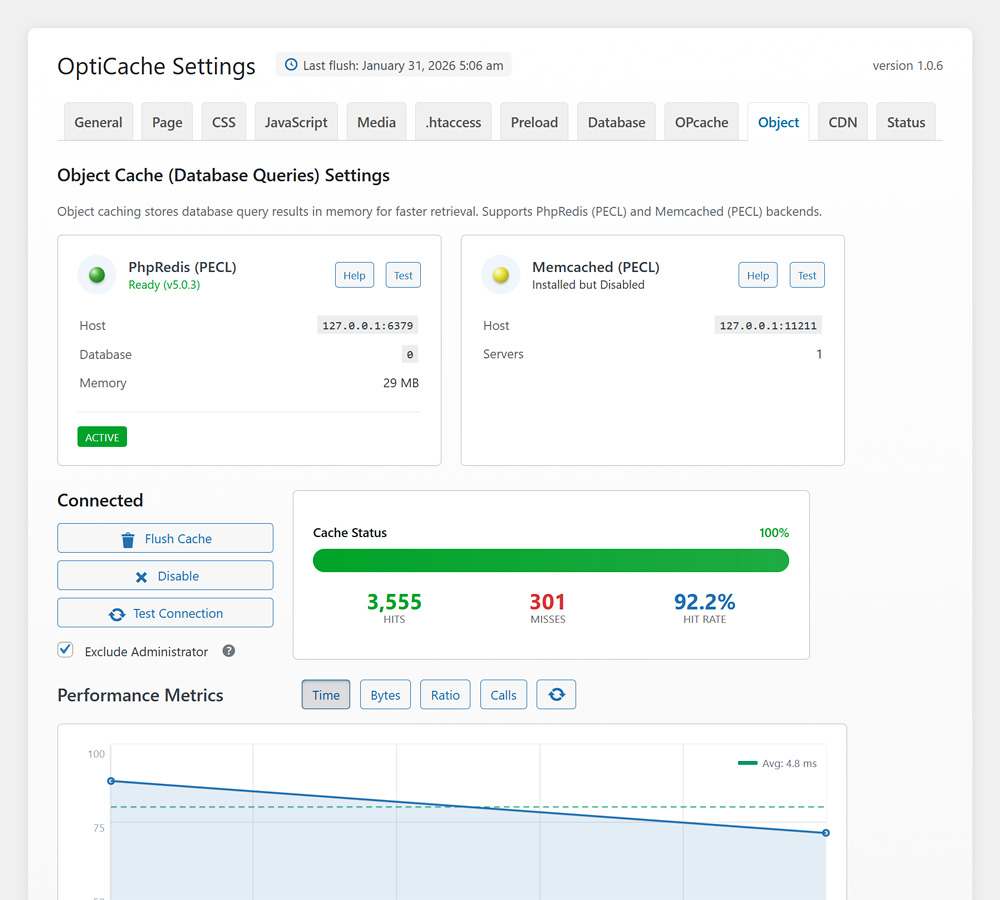This screenshot has height=900, width=1000.
Task: Click the Connected heading
Action: tap(100, 500)
